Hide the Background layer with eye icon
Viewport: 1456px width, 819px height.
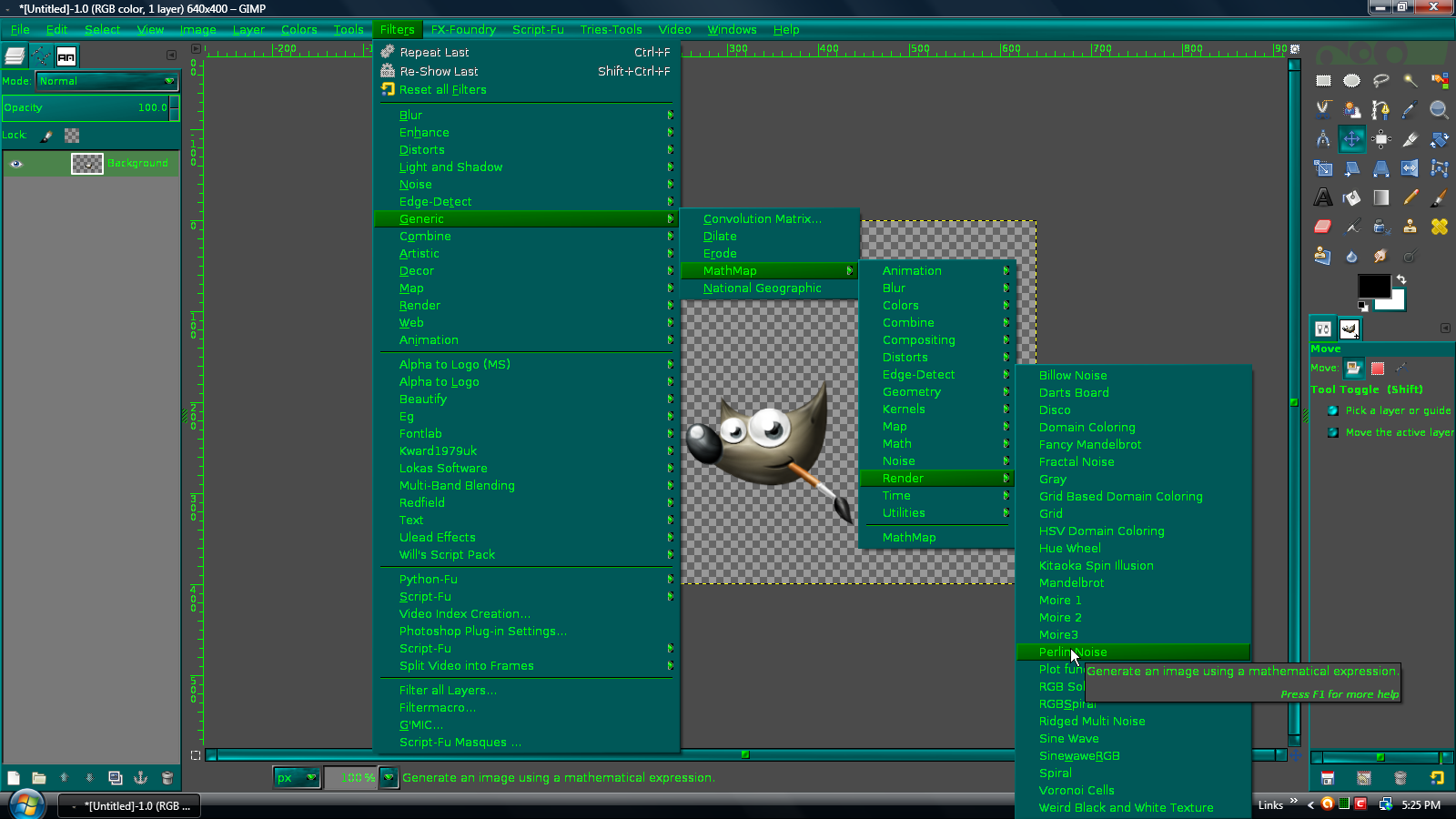[16, 164]
